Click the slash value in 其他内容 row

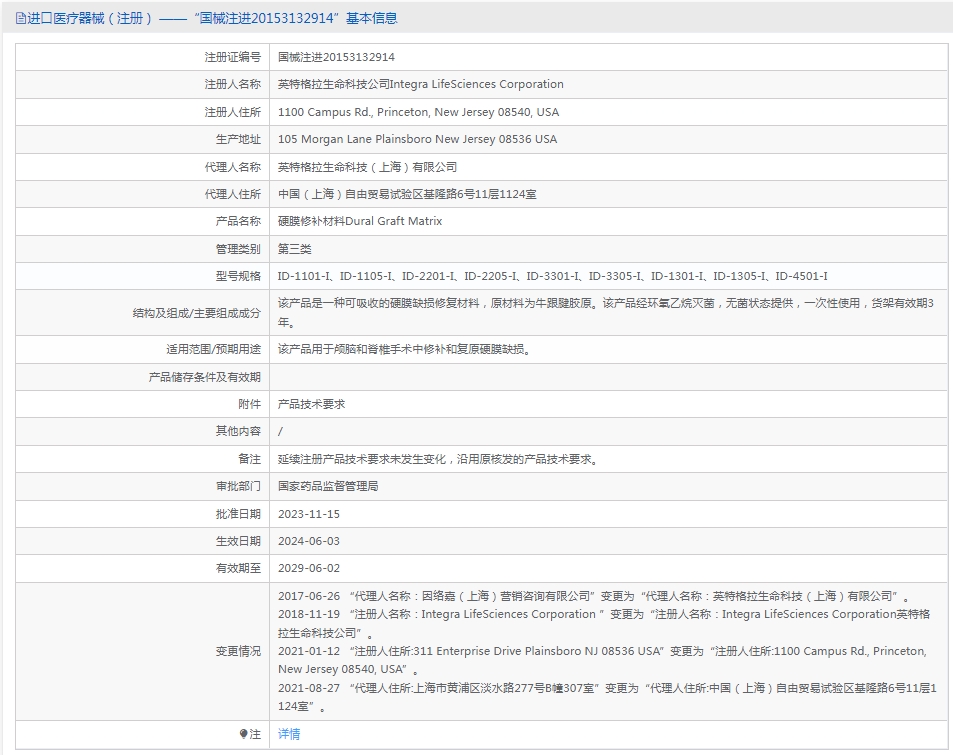(x=280, y=432)
